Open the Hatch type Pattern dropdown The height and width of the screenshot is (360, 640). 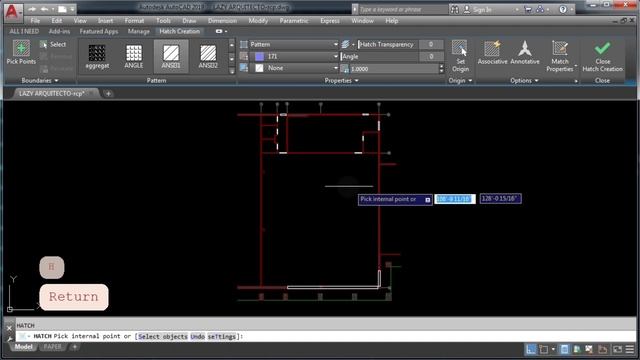[x=293, y=44]
